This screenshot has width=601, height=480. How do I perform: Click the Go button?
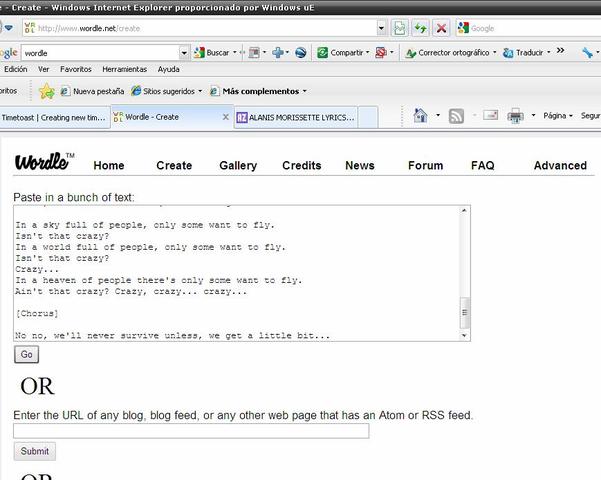pyautogui.click(x=26, y=354)
